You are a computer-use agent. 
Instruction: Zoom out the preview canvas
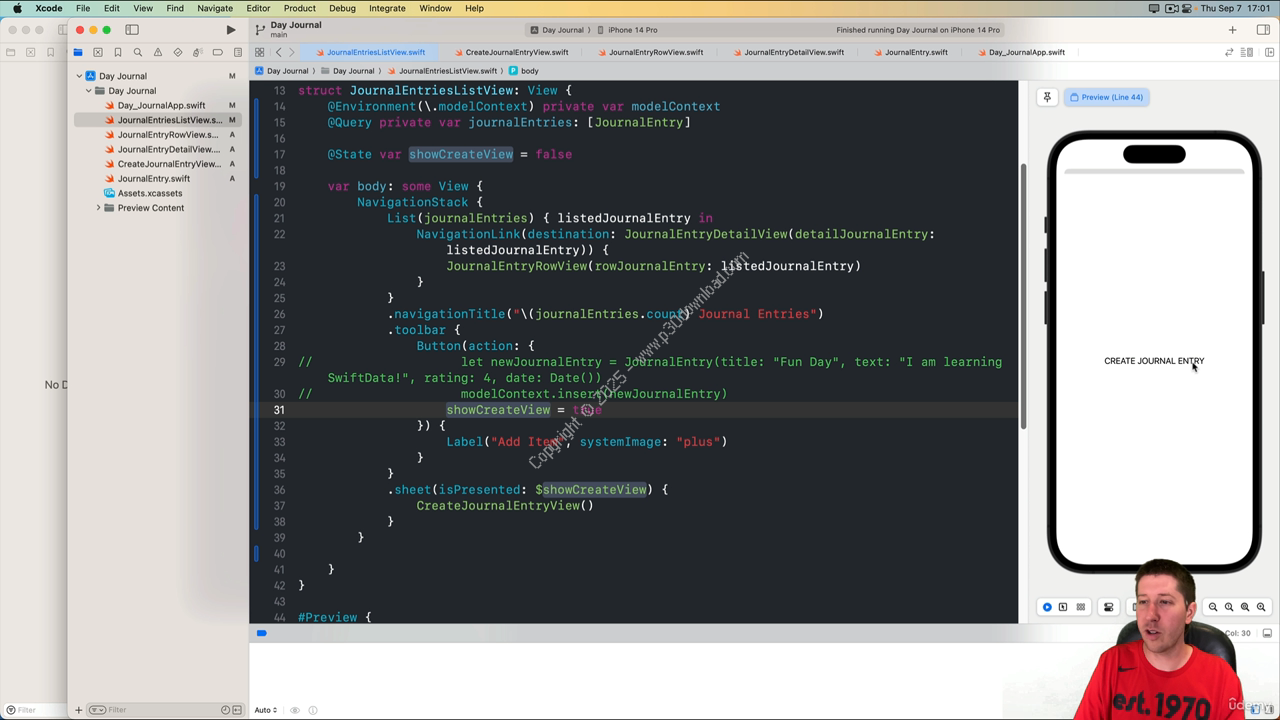coord(1213,607)
